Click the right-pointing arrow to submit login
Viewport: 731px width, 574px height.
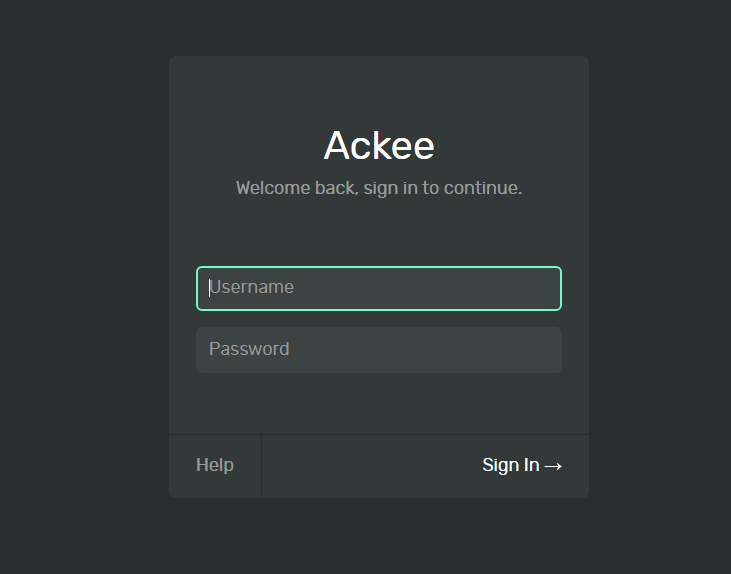click(x=553, y=466)
